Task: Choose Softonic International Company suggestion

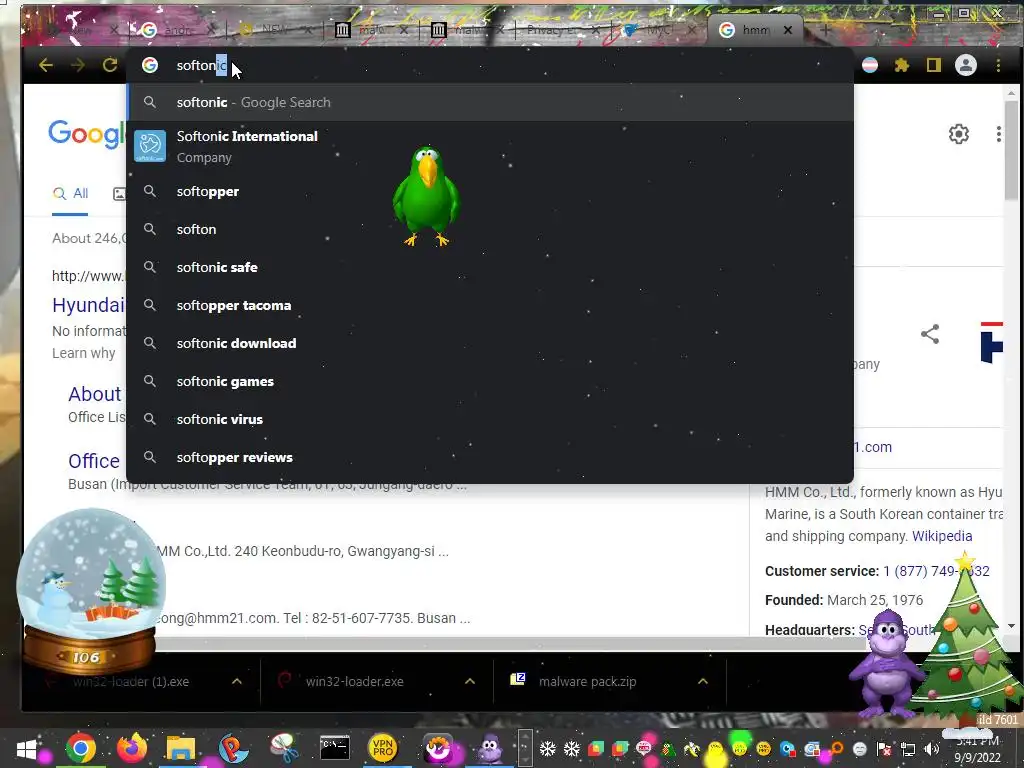Action: (x=490, y=146)
